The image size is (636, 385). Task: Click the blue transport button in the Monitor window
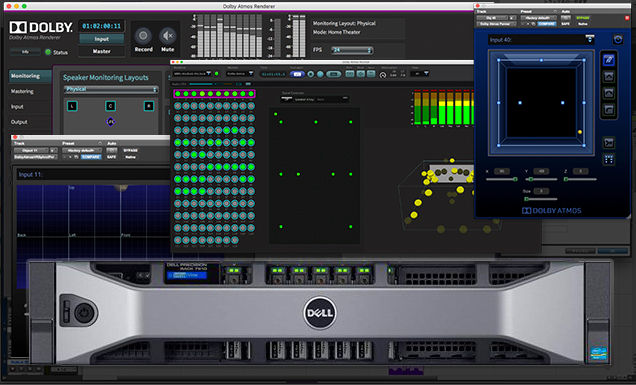(x=297, y=74)
